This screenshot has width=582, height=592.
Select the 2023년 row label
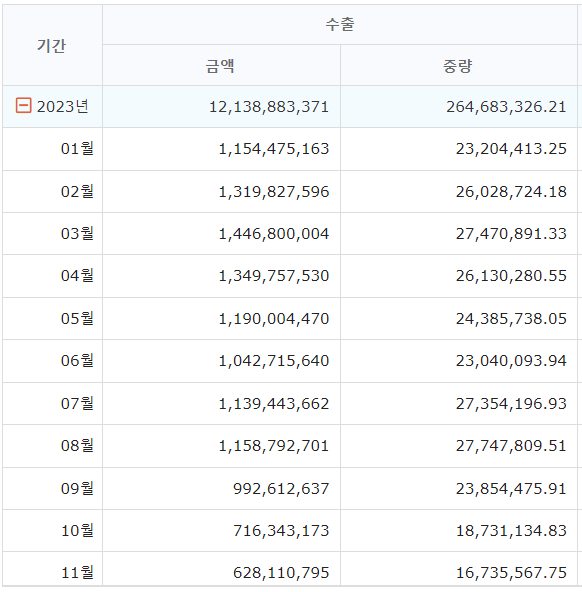[x=63, y=106]
